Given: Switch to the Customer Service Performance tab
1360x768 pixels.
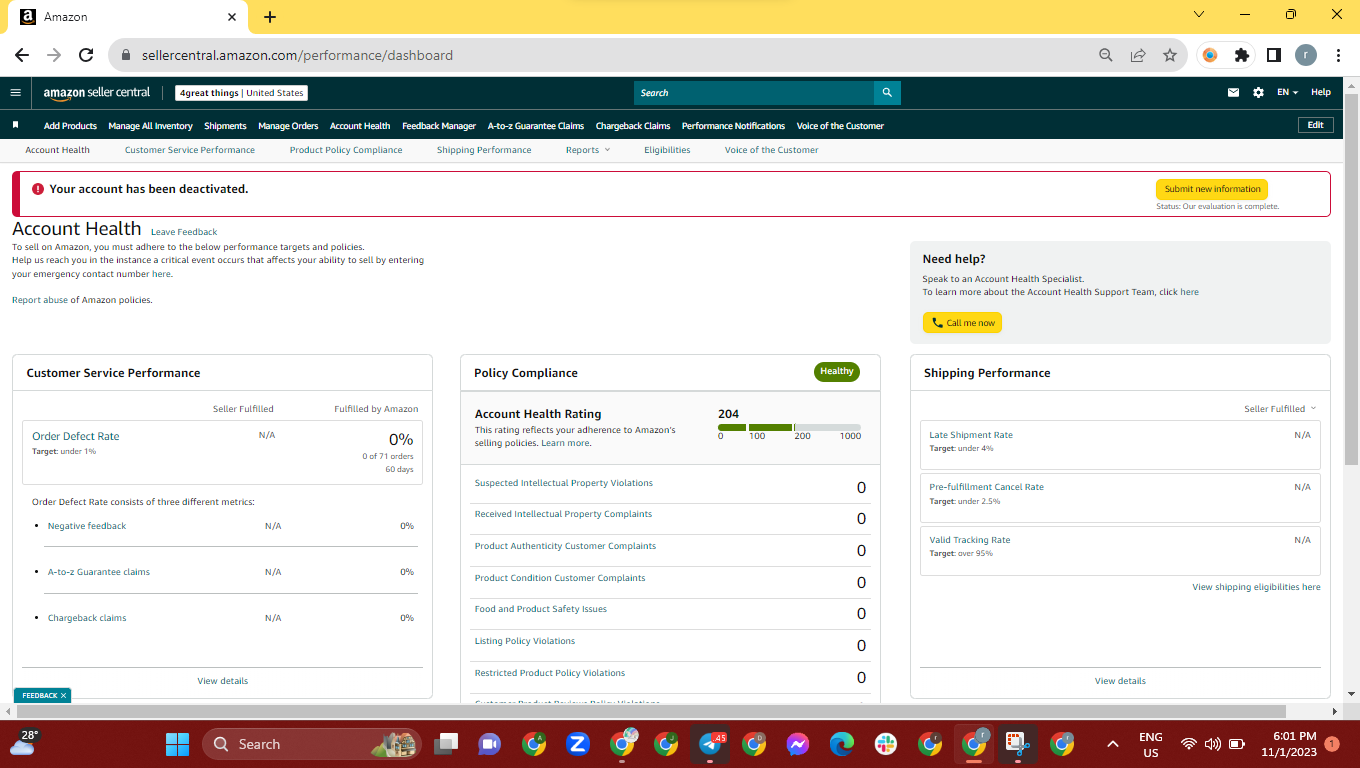Looking at the screenshot, I should (x=190, y=150).
